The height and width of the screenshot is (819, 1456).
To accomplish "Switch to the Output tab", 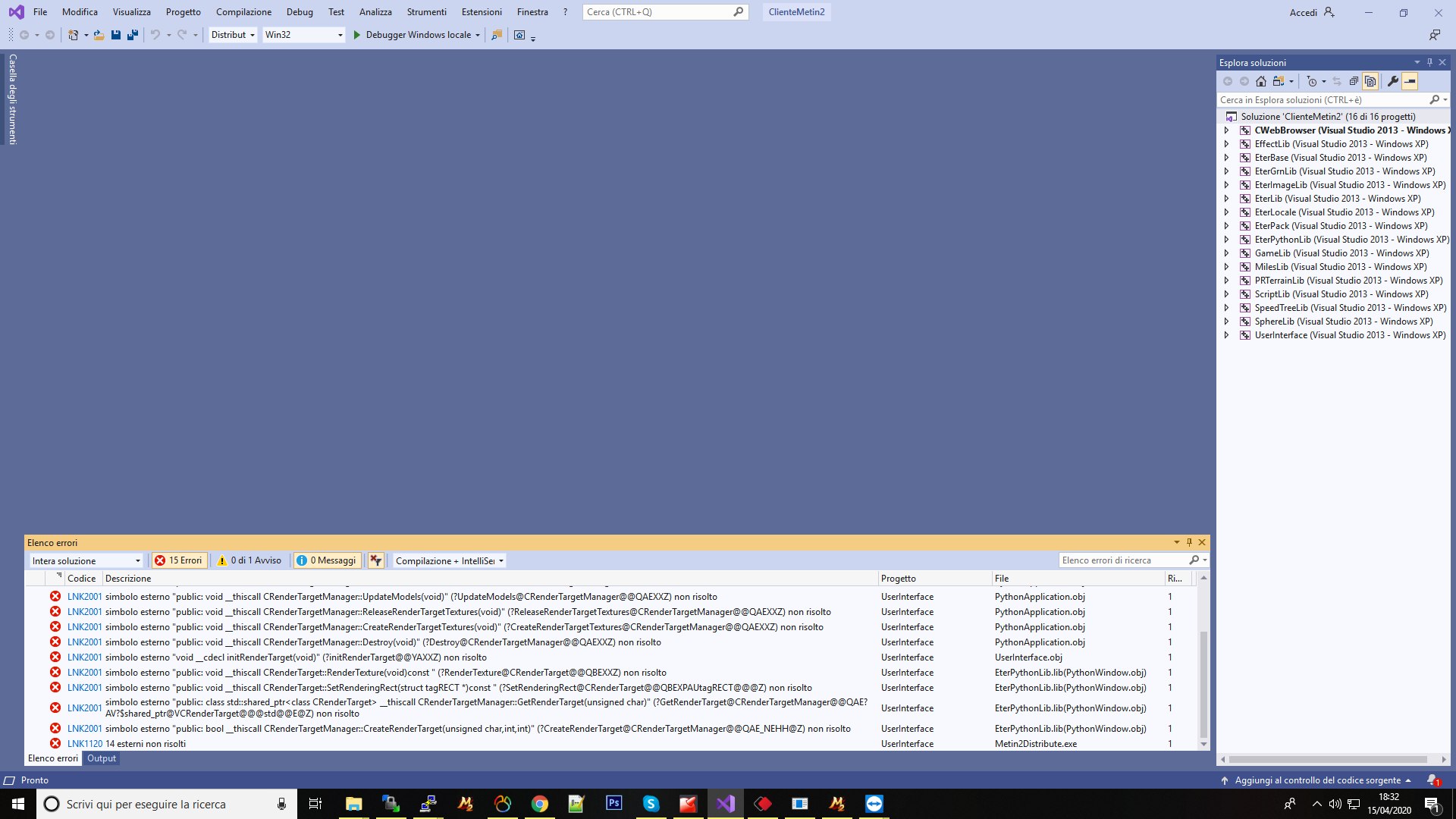I will tap(101, 758).
